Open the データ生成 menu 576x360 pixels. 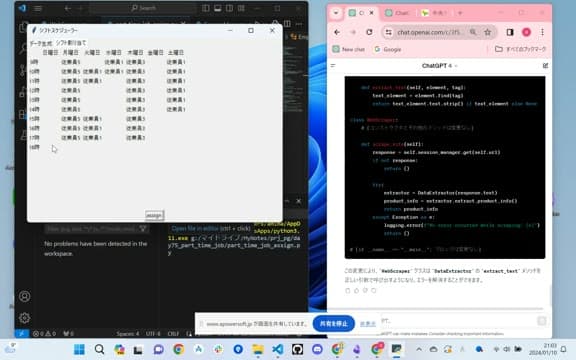pos(41,43)
